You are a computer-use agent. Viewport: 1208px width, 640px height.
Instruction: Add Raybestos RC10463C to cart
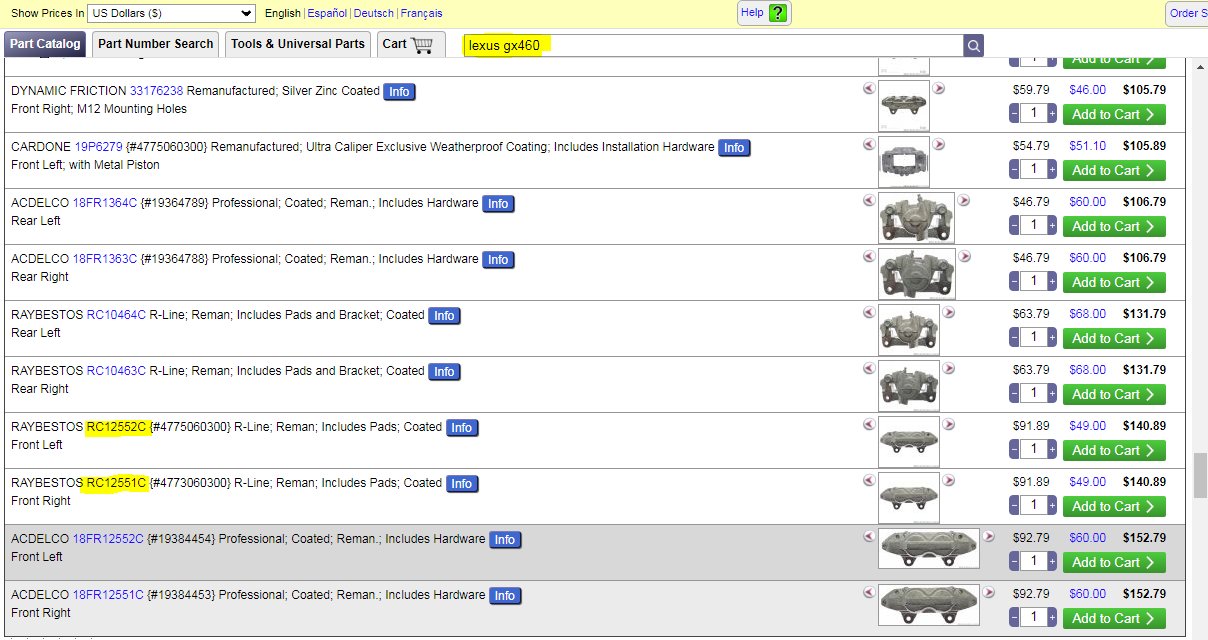tap(1114, 394)
